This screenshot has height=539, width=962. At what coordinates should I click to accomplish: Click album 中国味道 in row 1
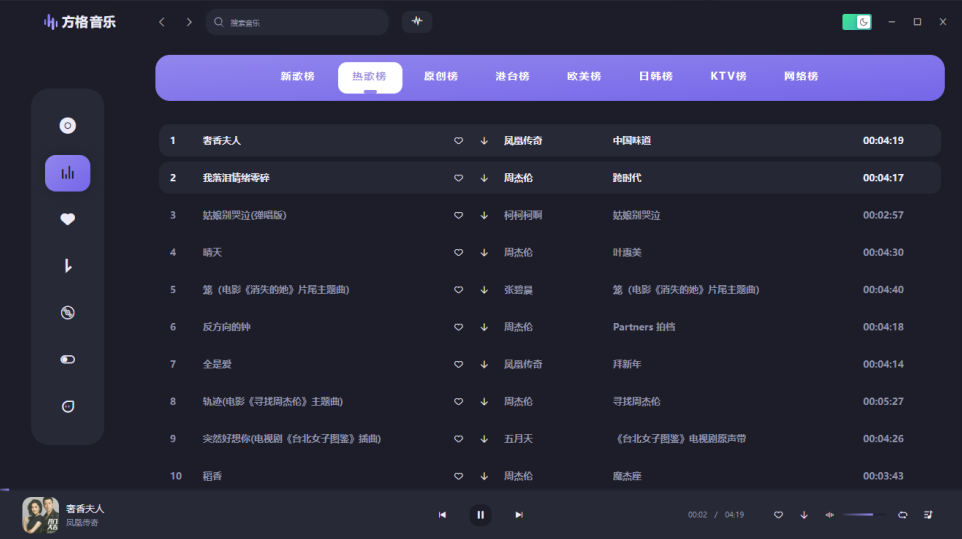pyautogui.click(x=632, y=140)
